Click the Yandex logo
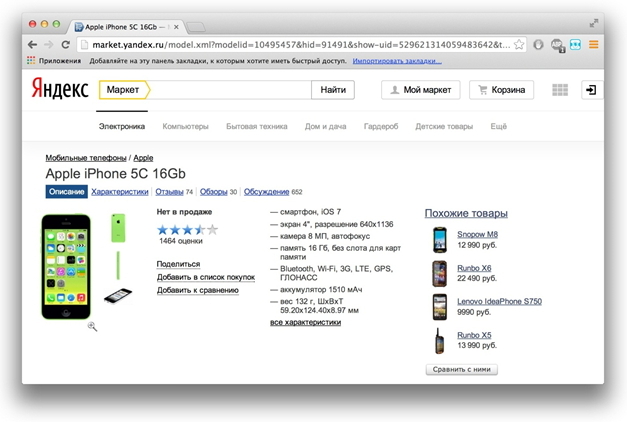 (x=59, y=90)
